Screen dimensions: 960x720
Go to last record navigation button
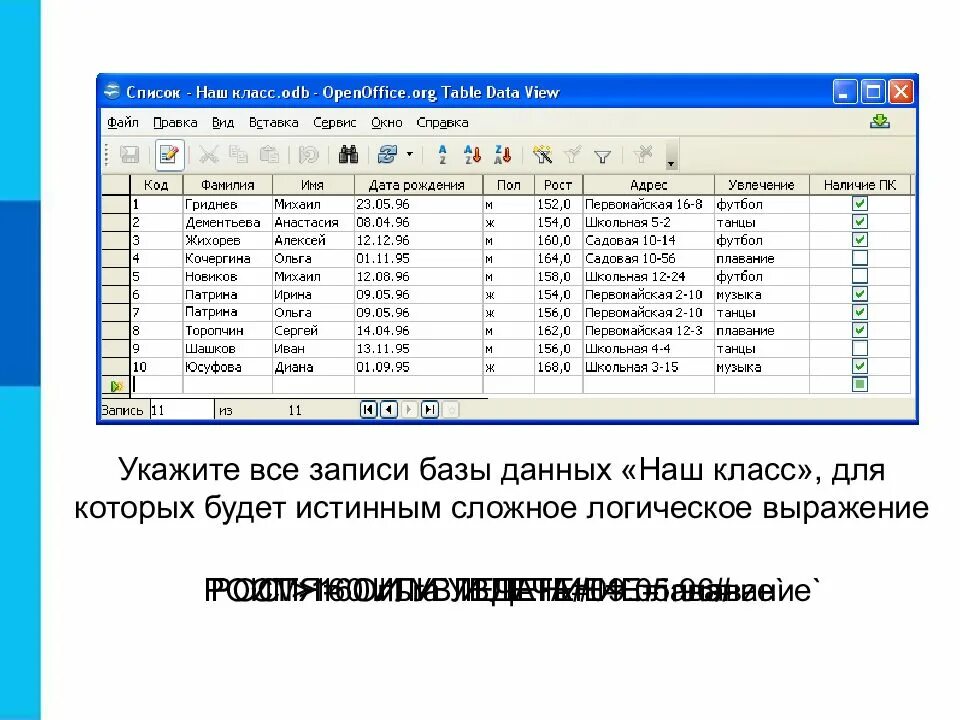(x=430, y=409)
